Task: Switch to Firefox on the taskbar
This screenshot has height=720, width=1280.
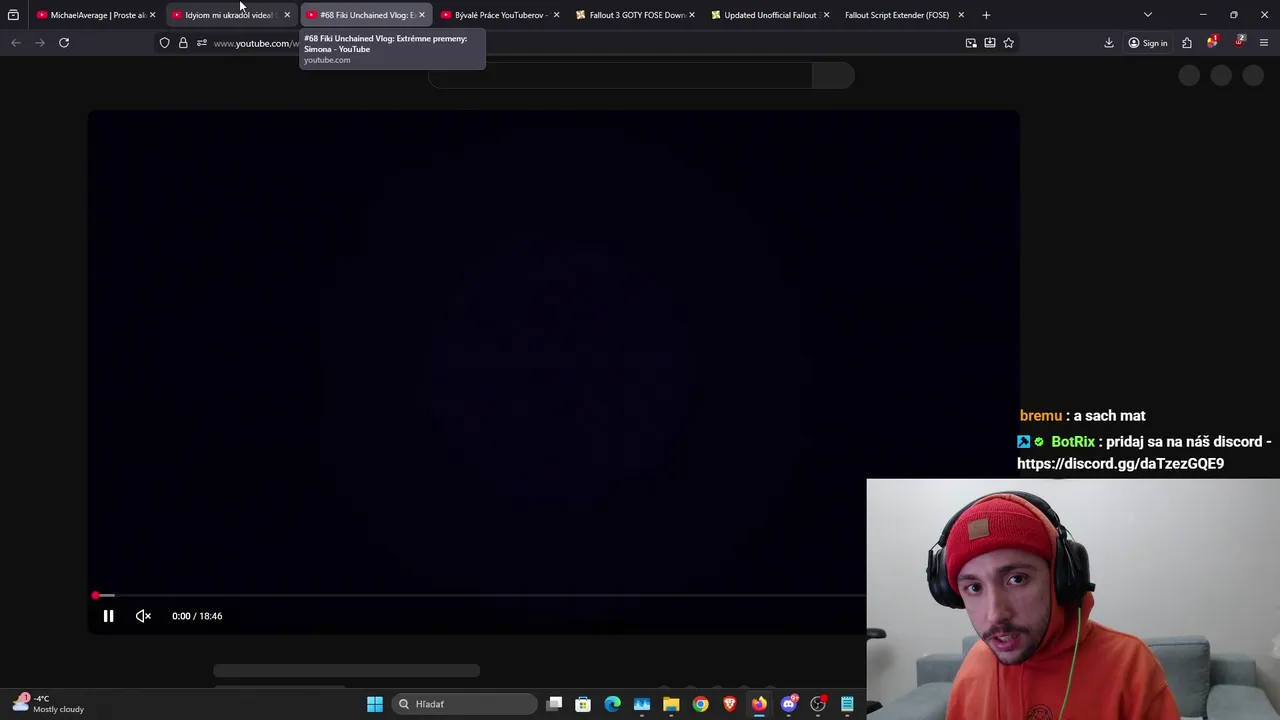Action: (x=759, y=704)
